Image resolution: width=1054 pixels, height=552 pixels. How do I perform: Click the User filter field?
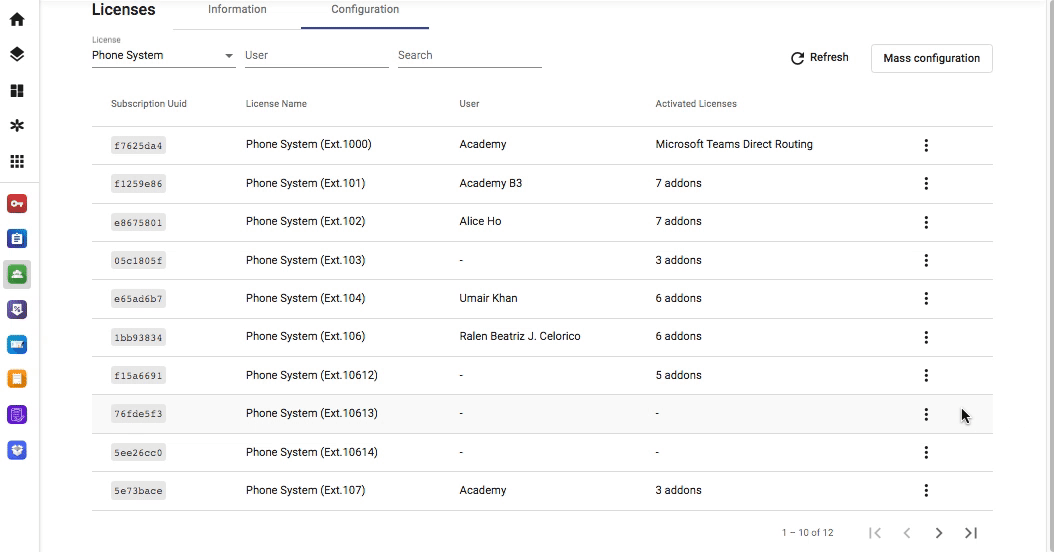(317, 55)
